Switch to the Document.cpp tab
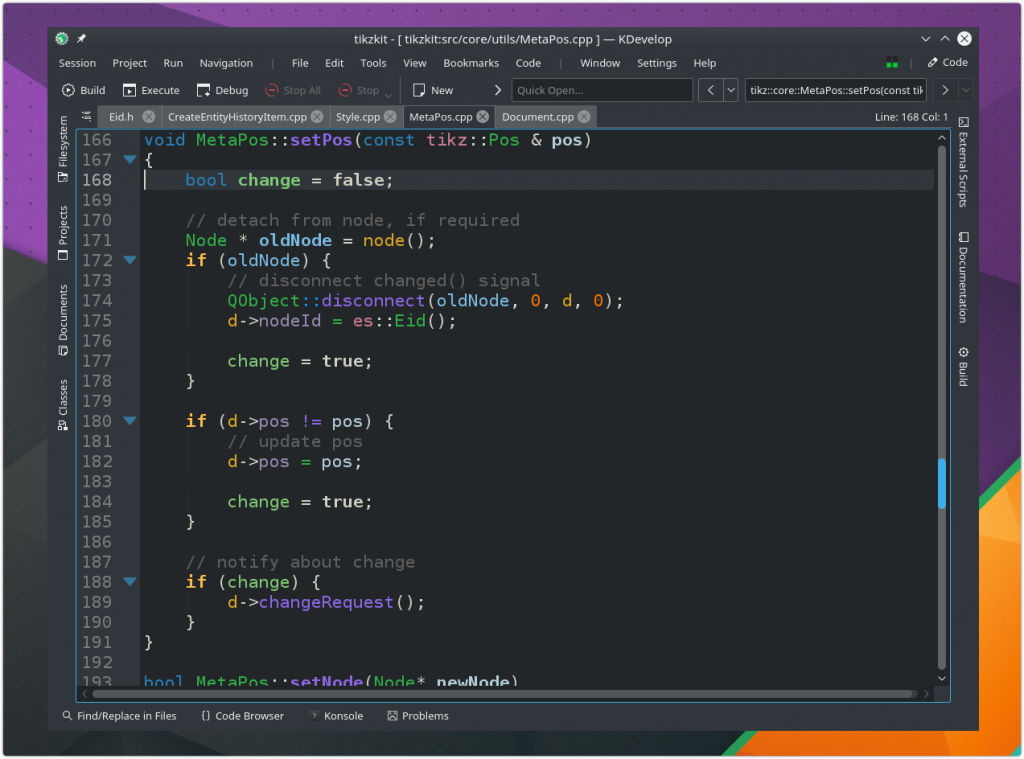Screen dimensions: 1024x759 tap(537, 117)
